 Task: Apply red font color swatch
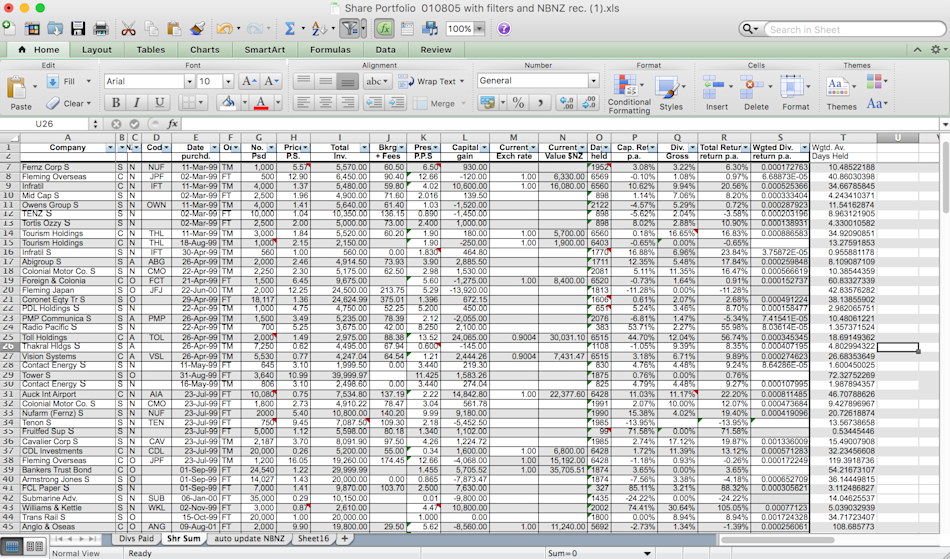coord(261,102)
